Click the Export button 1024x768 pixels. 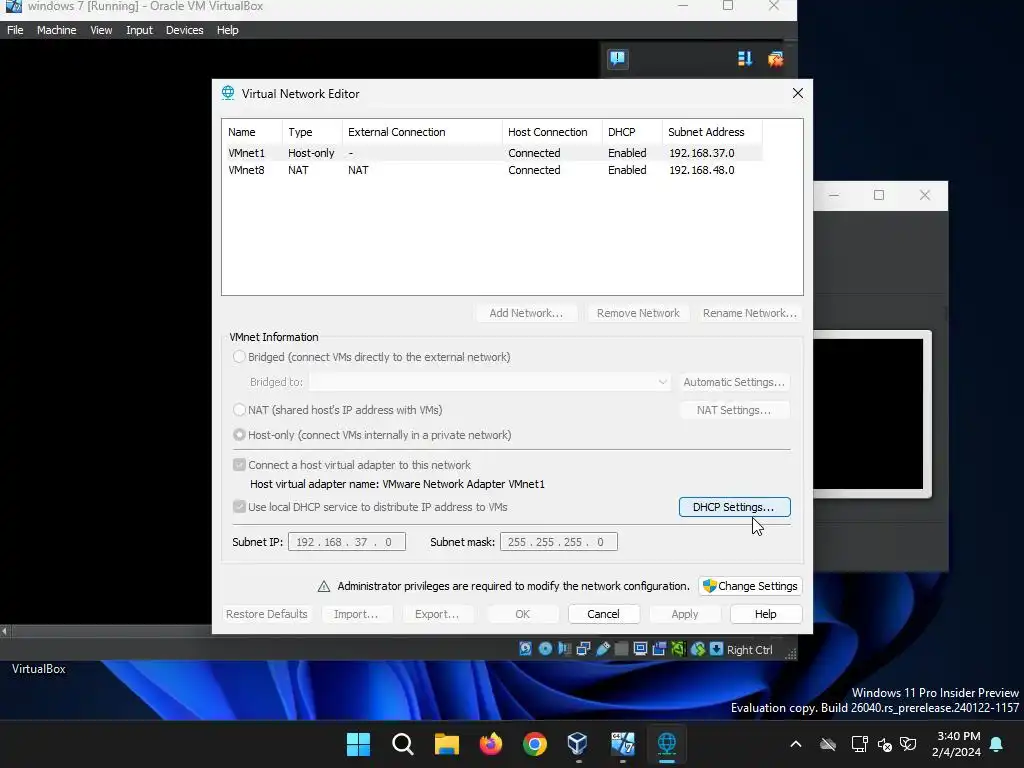coord(437,614)
